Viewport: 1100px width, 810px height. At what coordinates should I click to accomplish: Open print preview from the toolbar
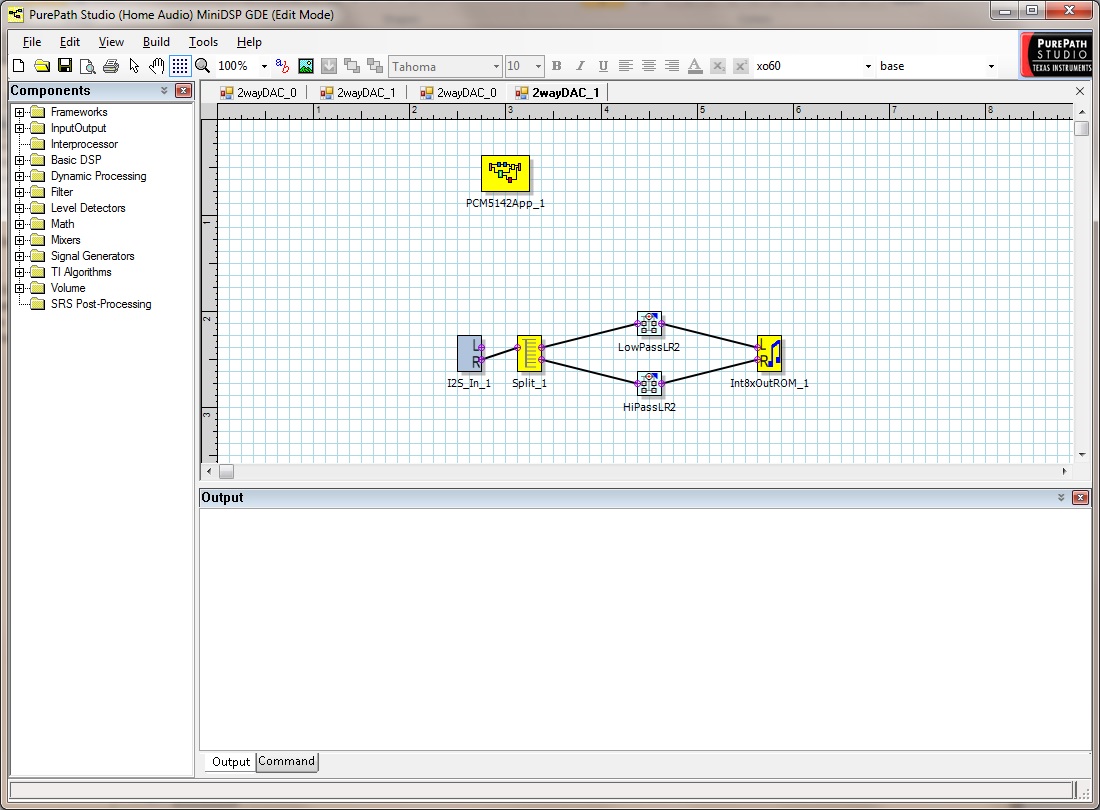pos(88,66)
